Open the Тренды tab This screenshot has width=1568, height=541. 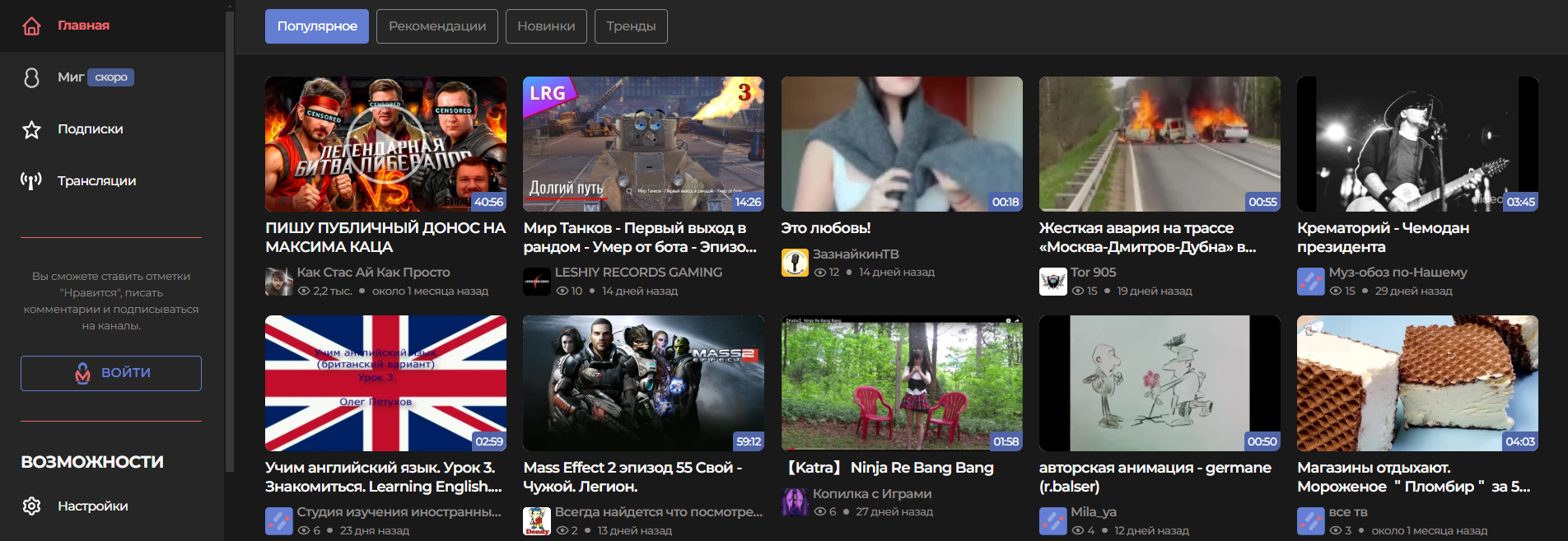tap(631, 26)
